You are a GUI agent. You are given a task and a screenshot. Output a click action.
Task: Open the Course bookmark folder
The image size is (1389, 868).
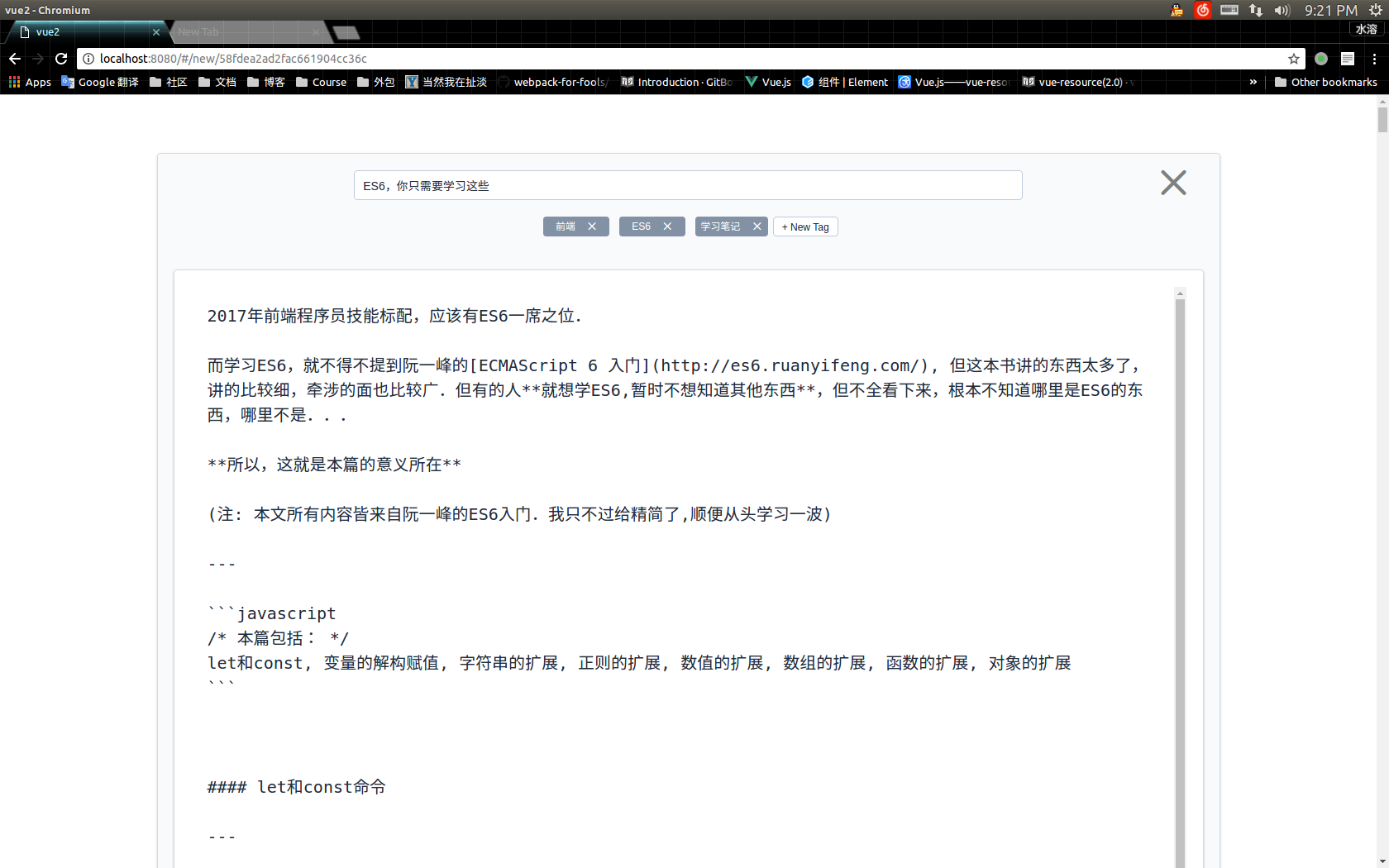click(322, 82)
